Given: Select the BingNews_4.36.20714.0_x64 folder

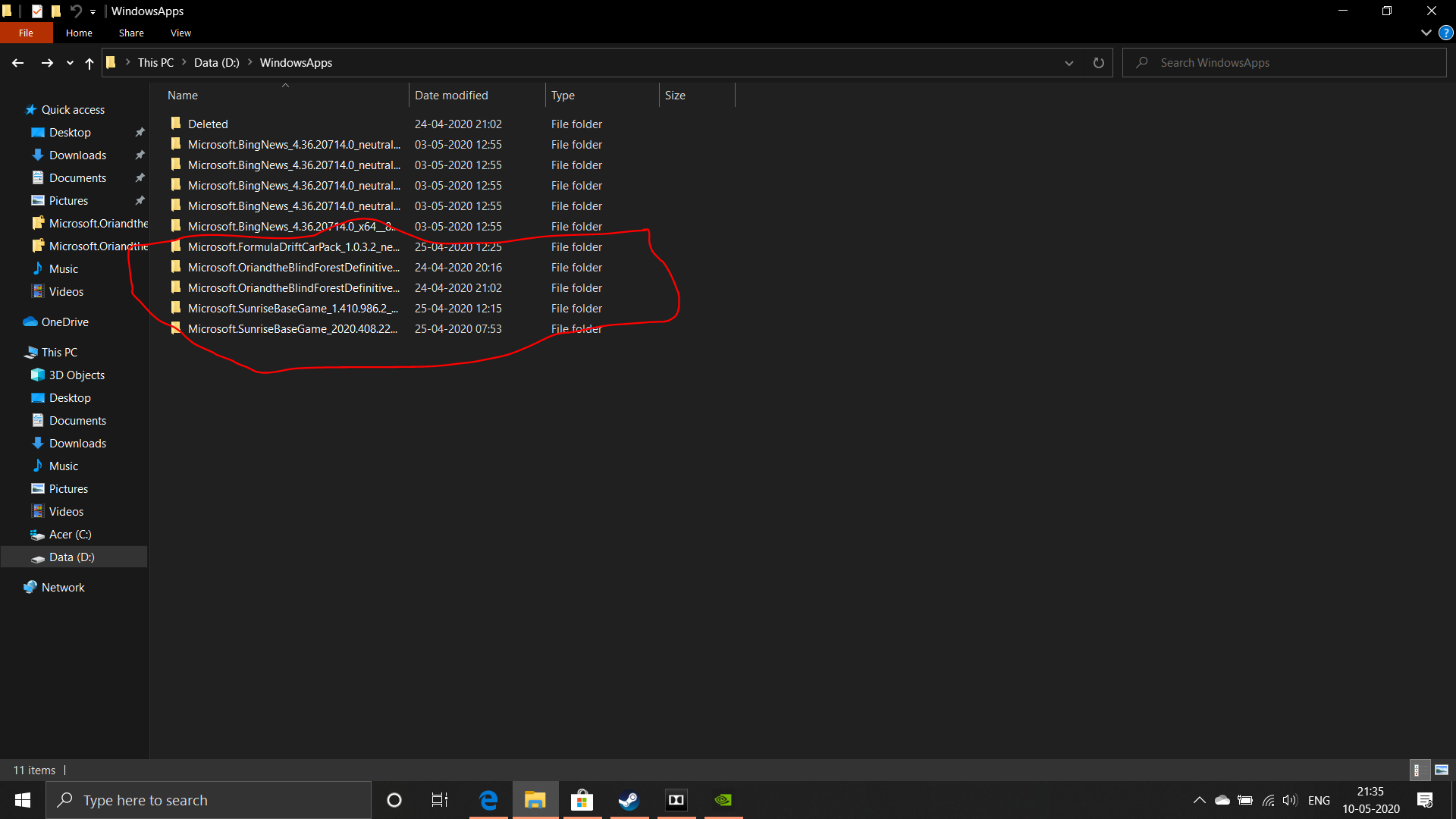Looking at the screenshot, I should point(292,226).
